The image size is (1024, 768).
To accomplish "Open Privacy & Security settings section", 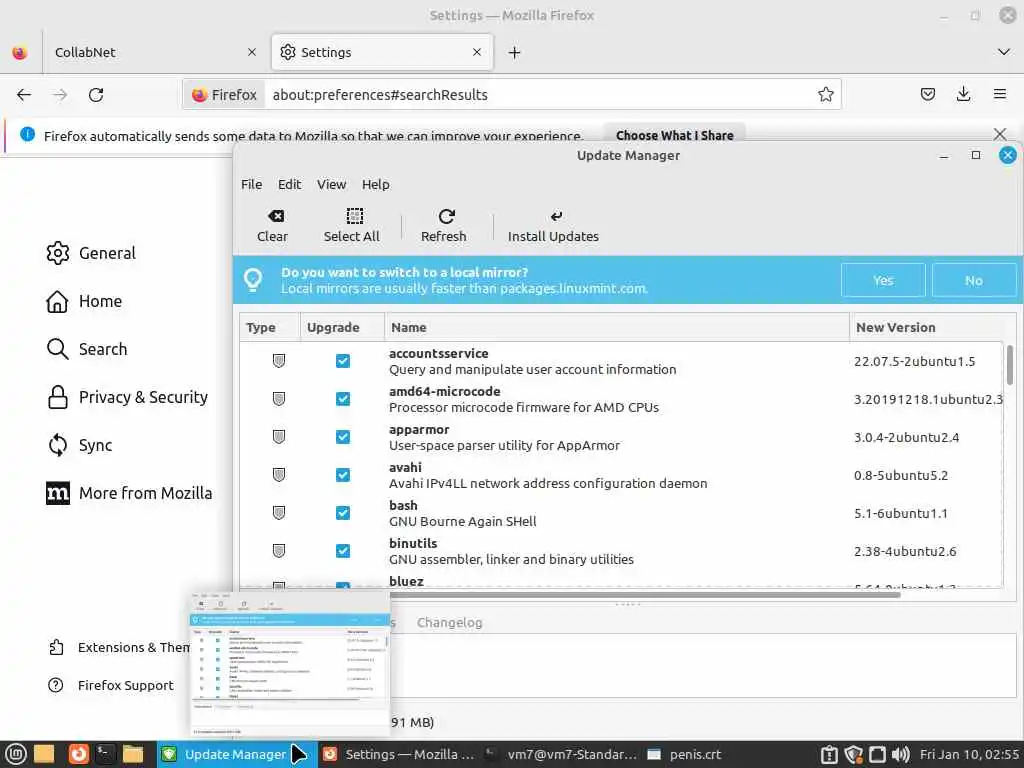I will tap(127, 397).
